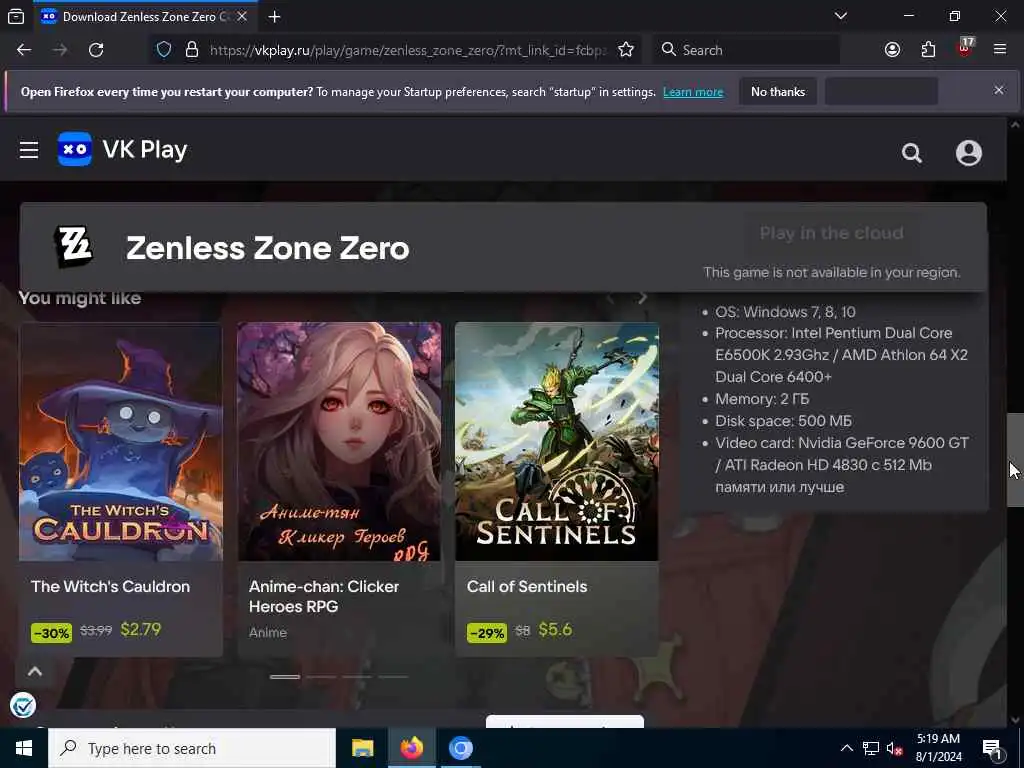Screen dimensions: 1024x768
Task: Reload the page with the refresh icon
Action: pyautogui.click(x=96, y=50)
